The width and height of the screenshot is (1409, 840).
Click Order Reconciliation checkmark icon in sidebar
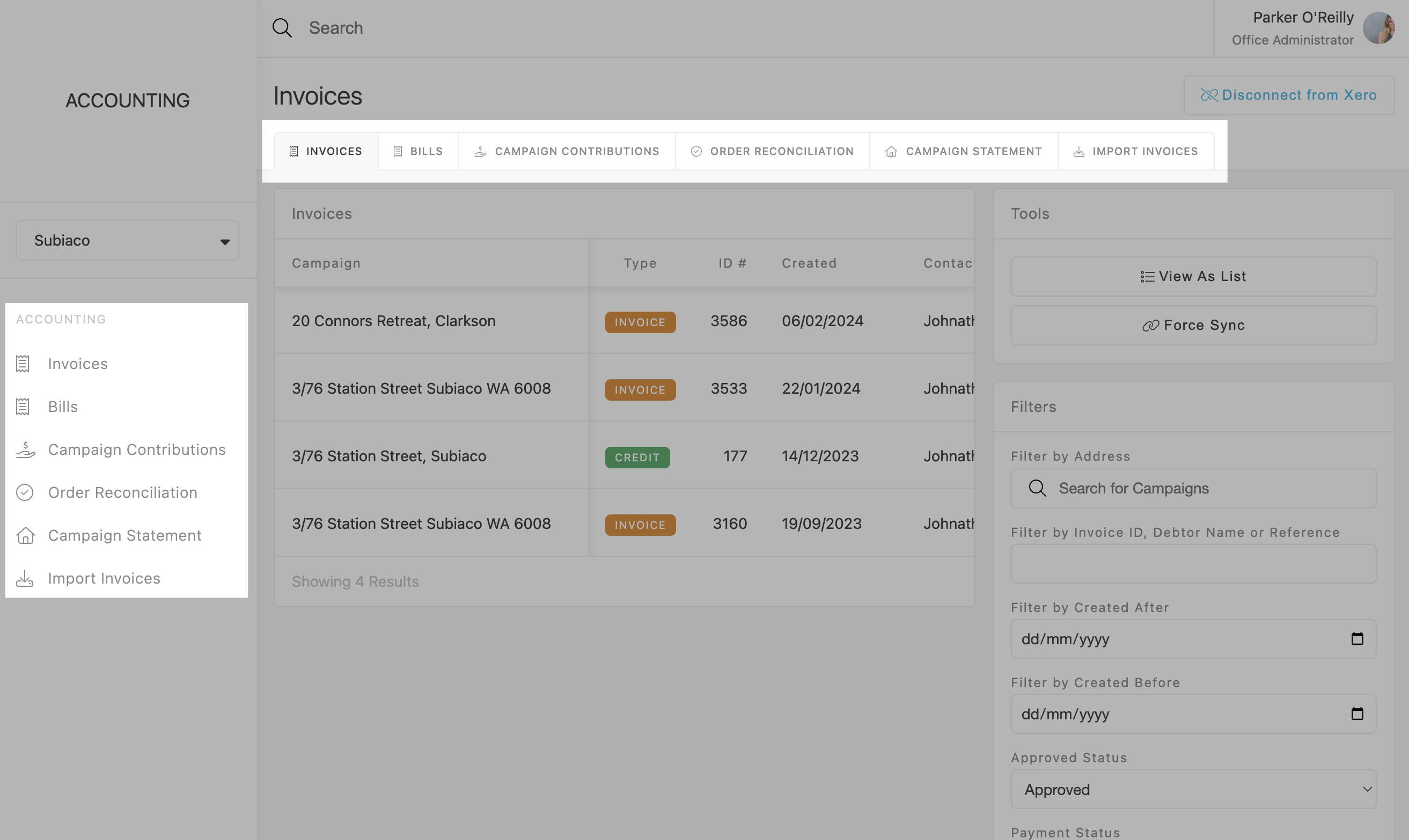pos(25,492)
